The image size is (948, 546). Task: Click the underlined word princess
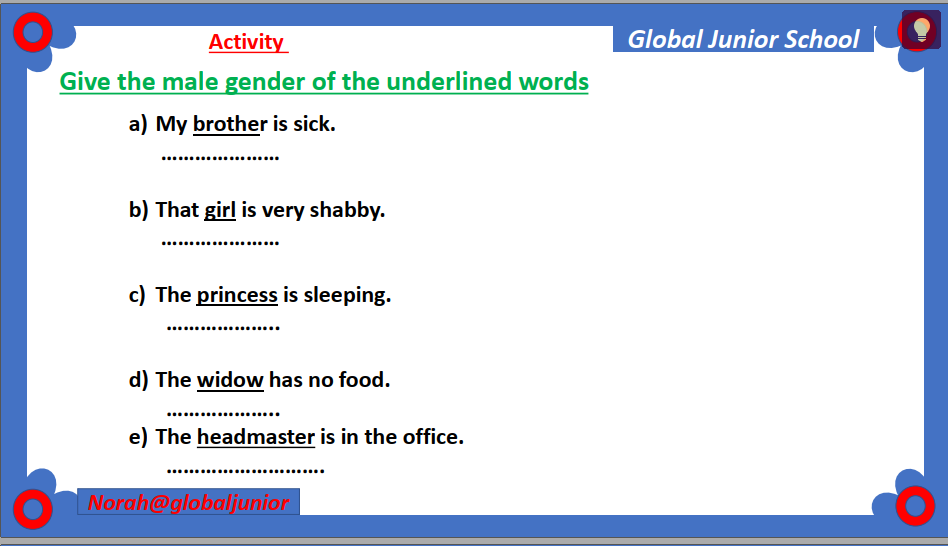click(x=237, y=295)
